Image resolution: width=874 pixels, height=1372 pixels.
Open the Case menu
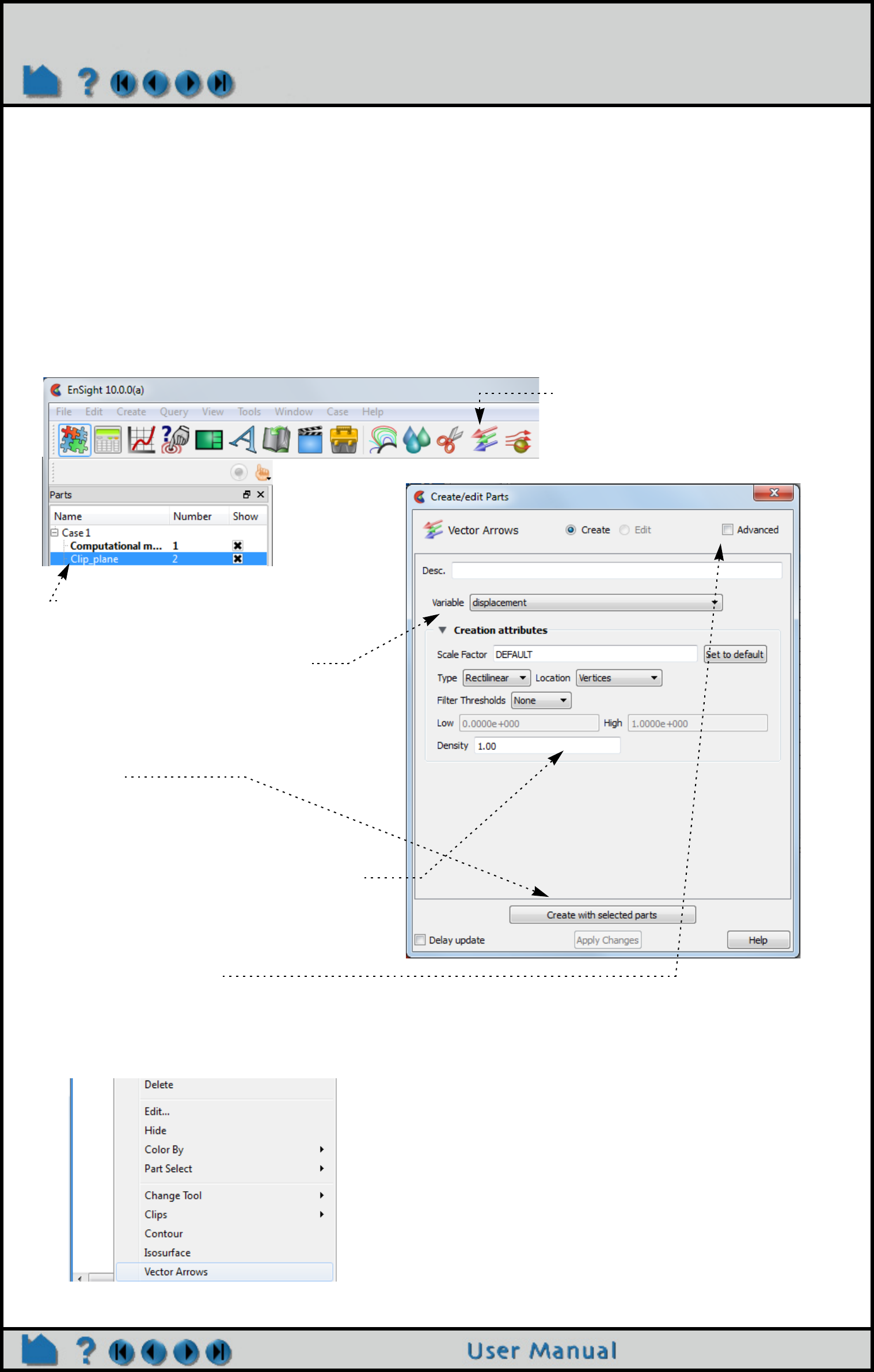337,411
